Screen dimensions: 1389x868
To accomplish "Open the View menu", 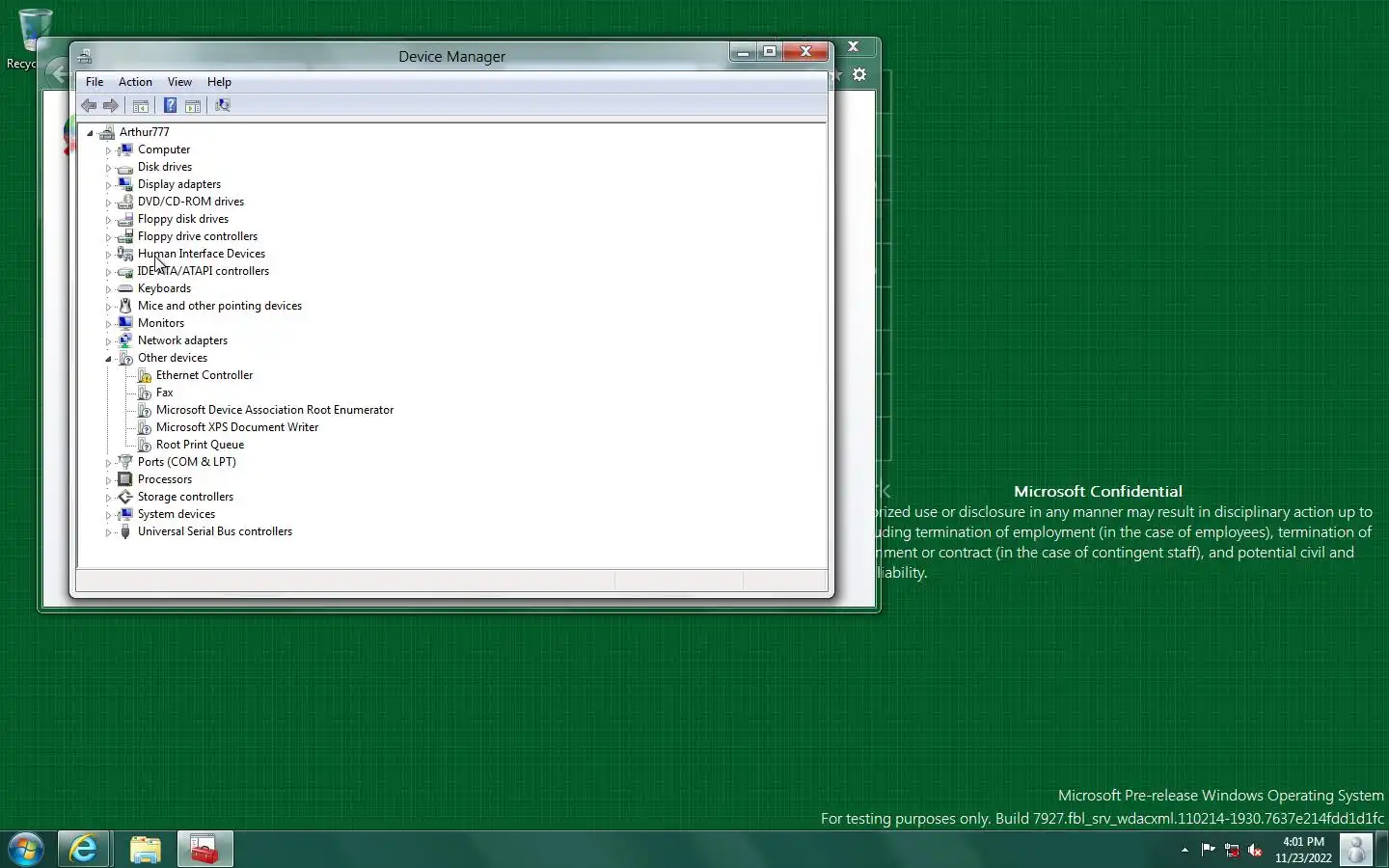I will [179, 82].
